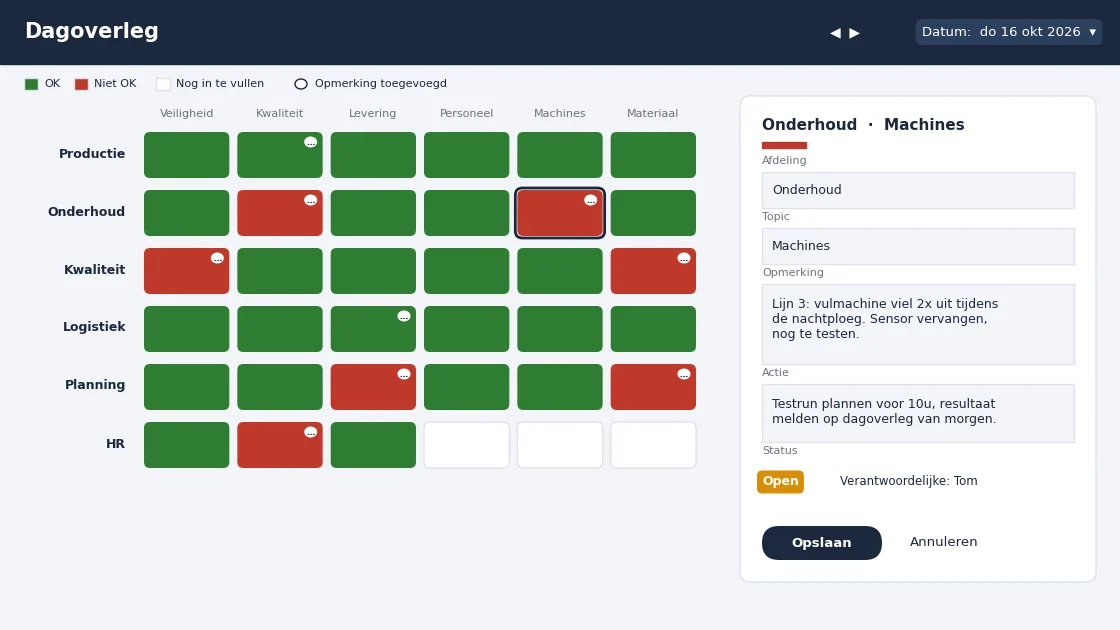Open comment bubble on Productie Kwaliteit cell
Screen dimensions: 1120x630
(x=310, y=142)
